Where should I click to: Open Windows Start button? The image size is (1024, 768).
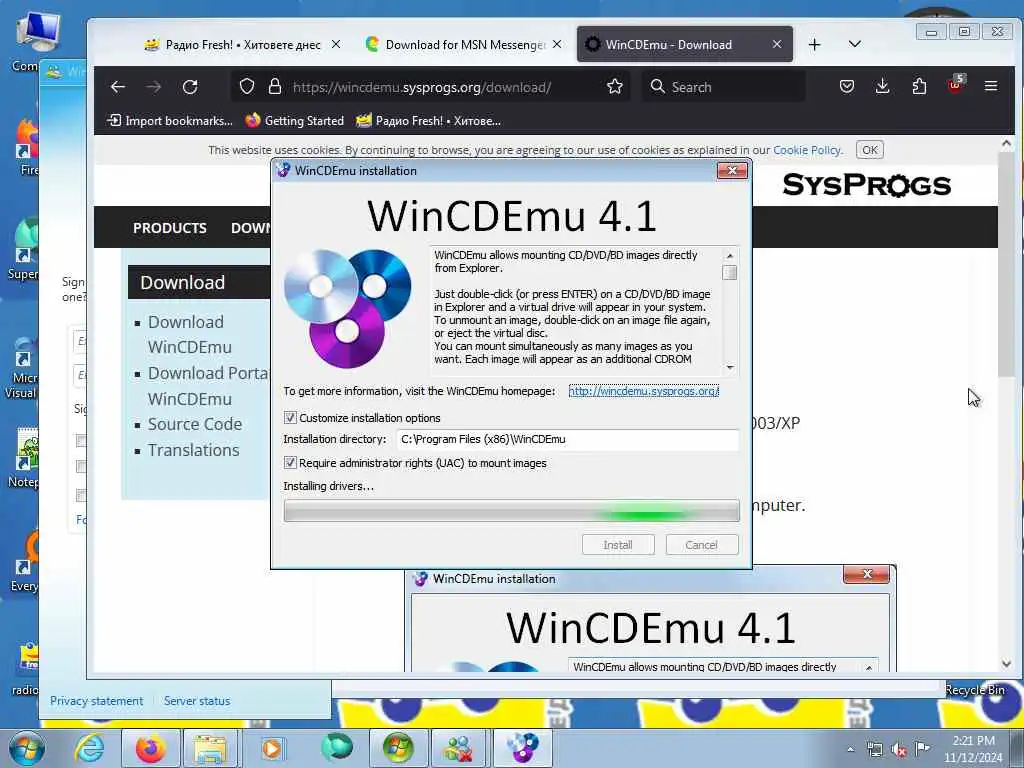tap(26, 748)
